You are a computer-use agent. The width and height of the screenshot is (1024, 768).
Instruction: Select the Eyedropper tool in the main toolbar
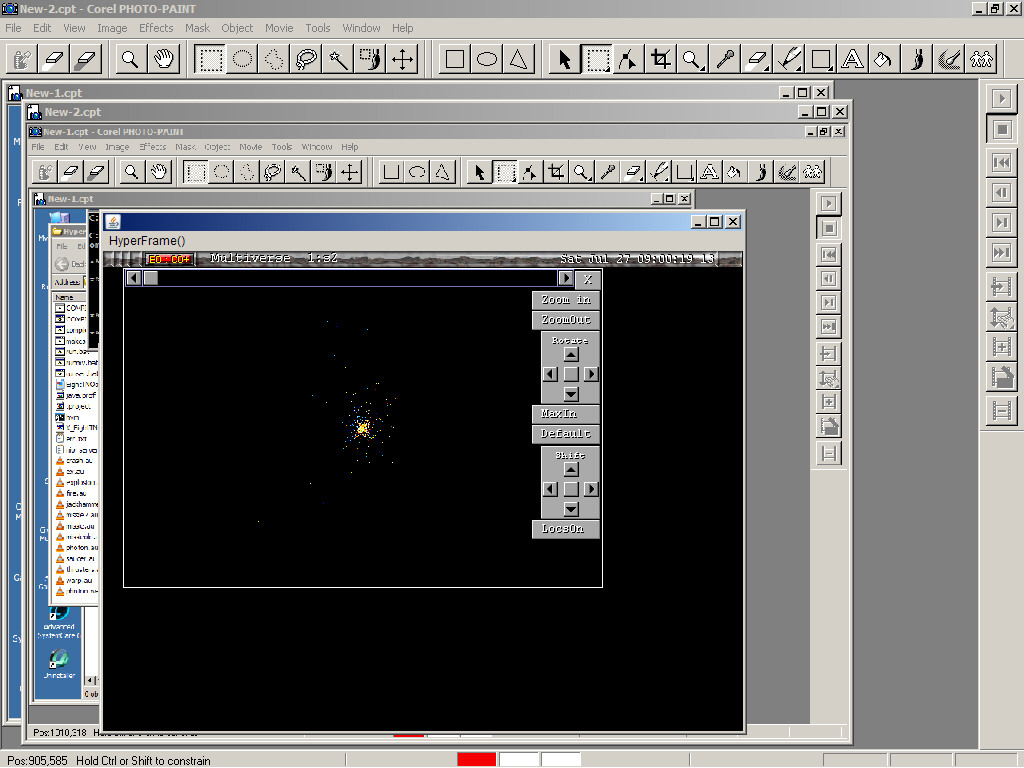point(725,59)
